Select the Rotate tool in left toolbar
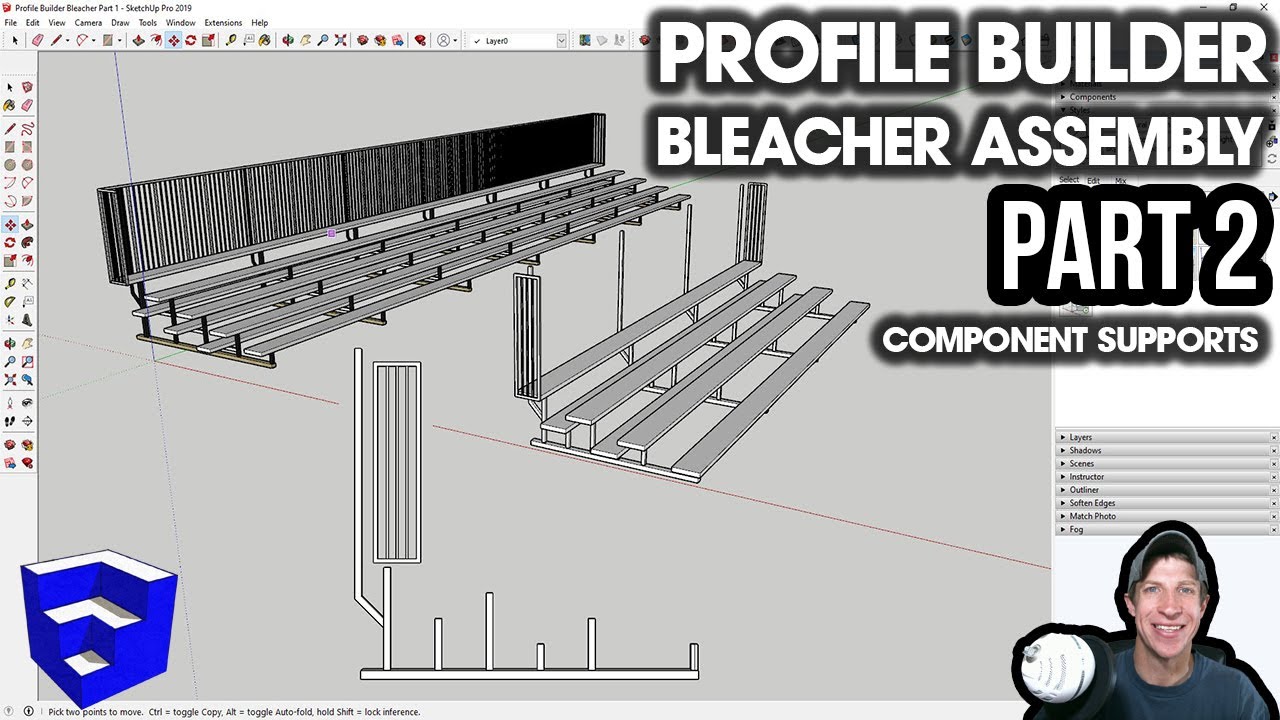Screen dimensions: 1280x720 point(10,242)
